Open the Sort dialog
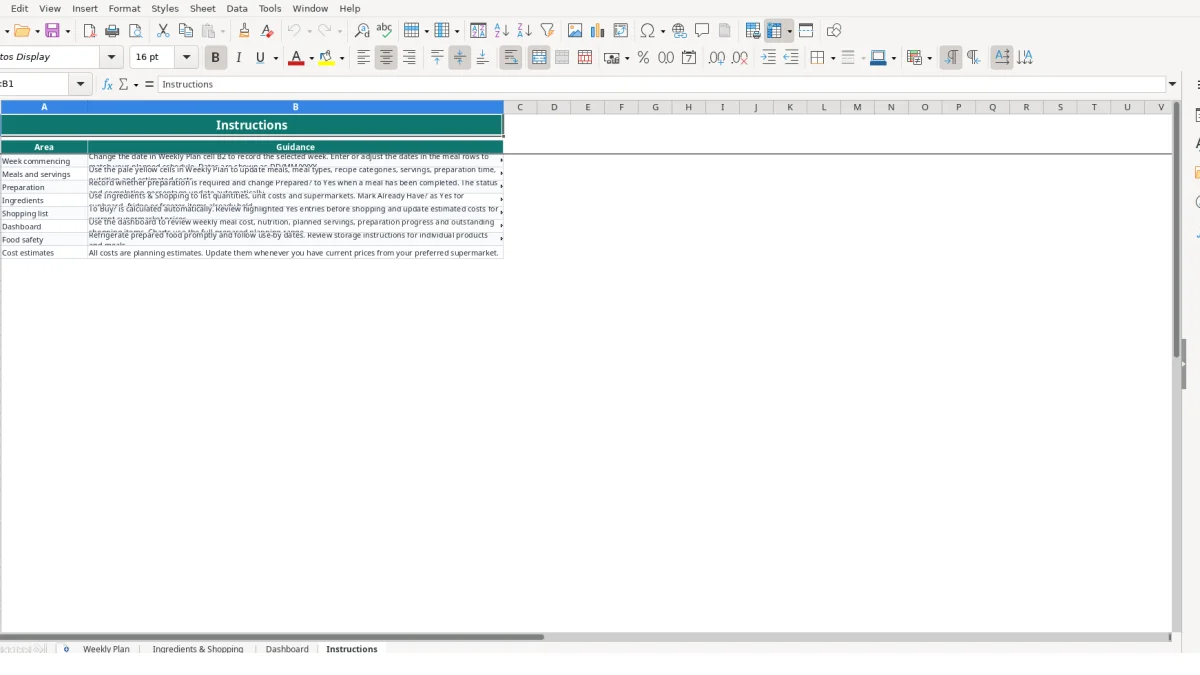Screen dimensions: 1200x675 point(478,31)
